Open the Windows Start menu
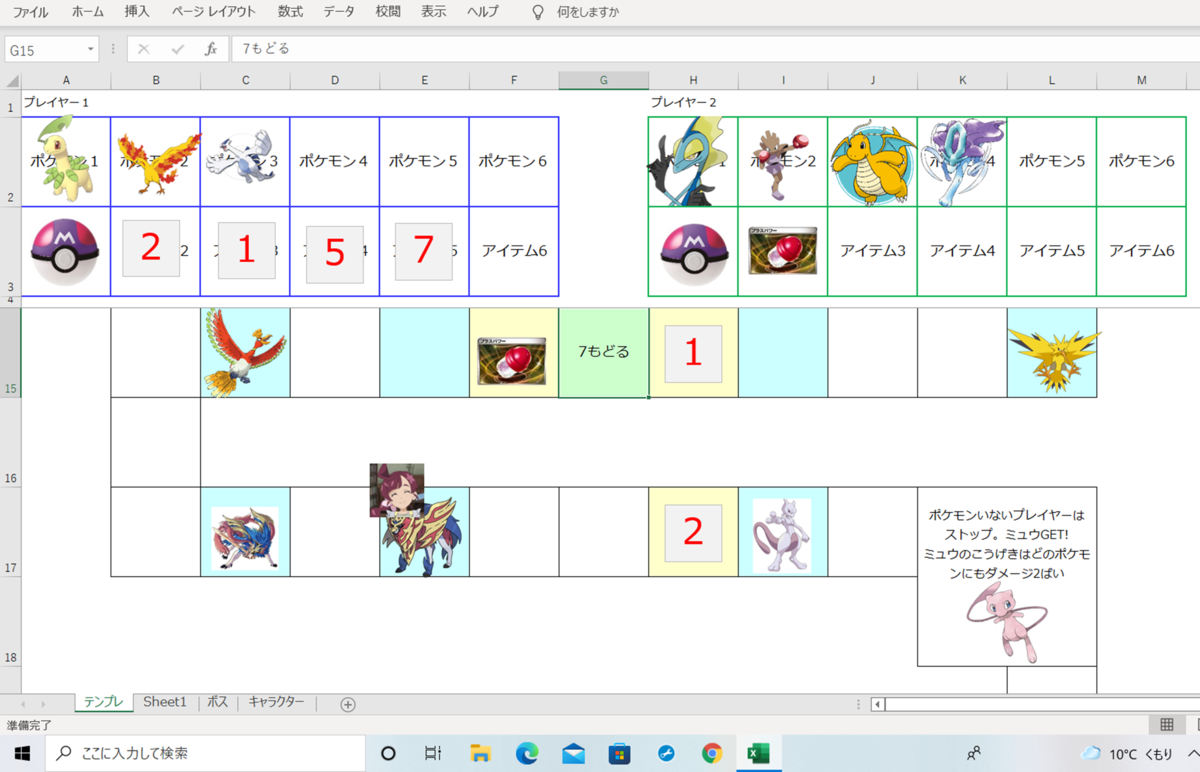This screenshot has height=772, width=1200. coord(22,753)
